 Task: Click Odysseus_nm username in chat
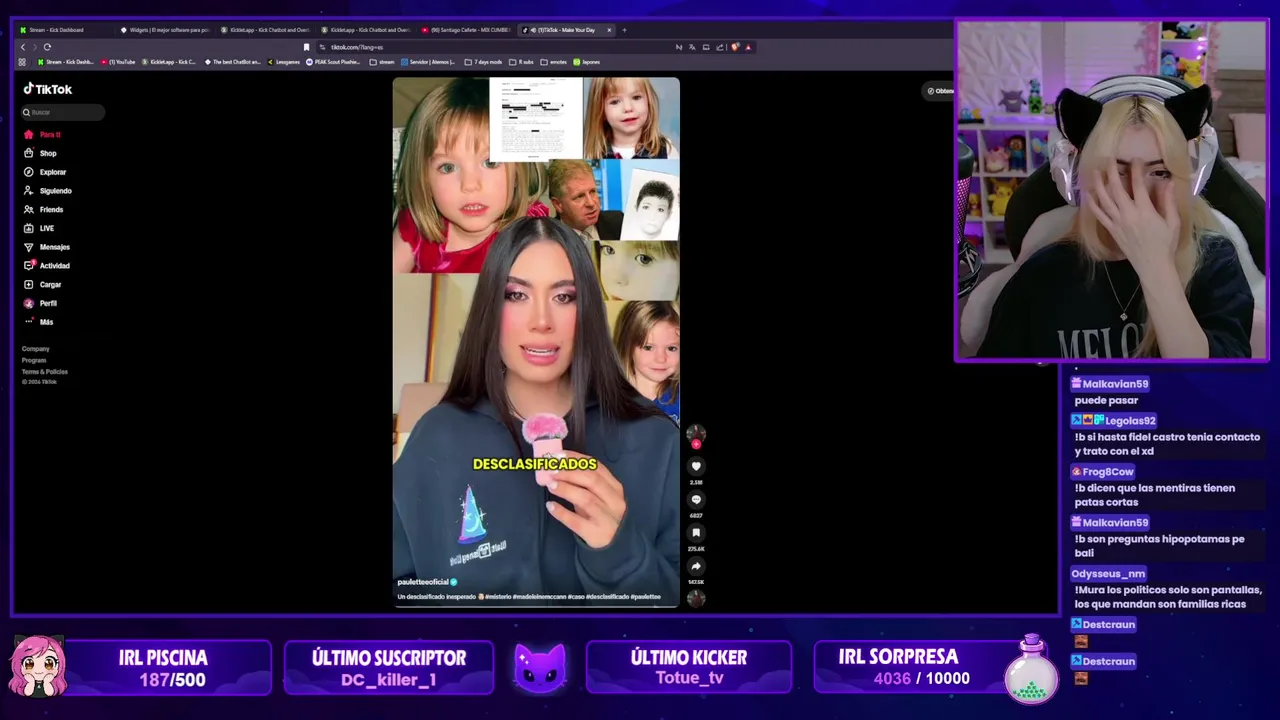coord(1108,574)
